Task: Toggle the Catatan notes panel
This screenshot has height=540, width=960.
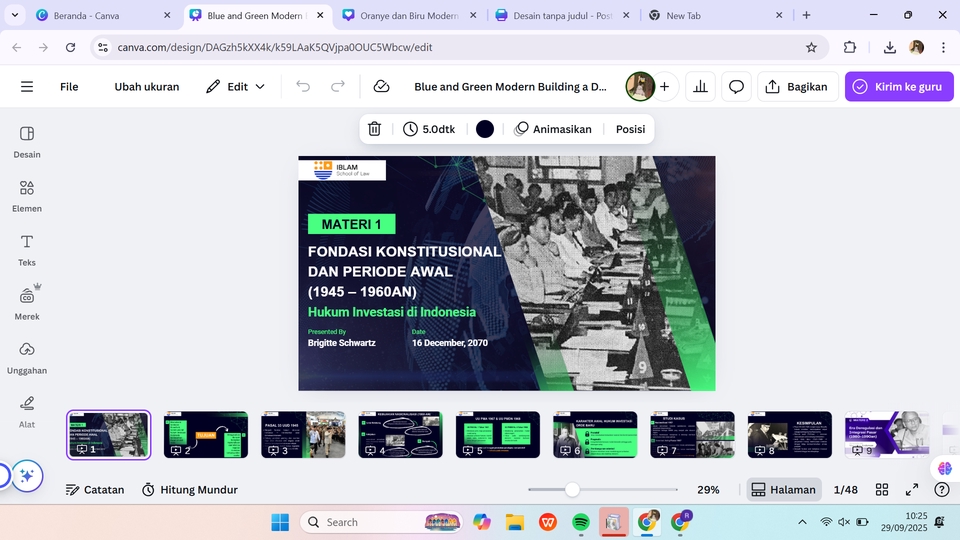Action: coord(95,489)
